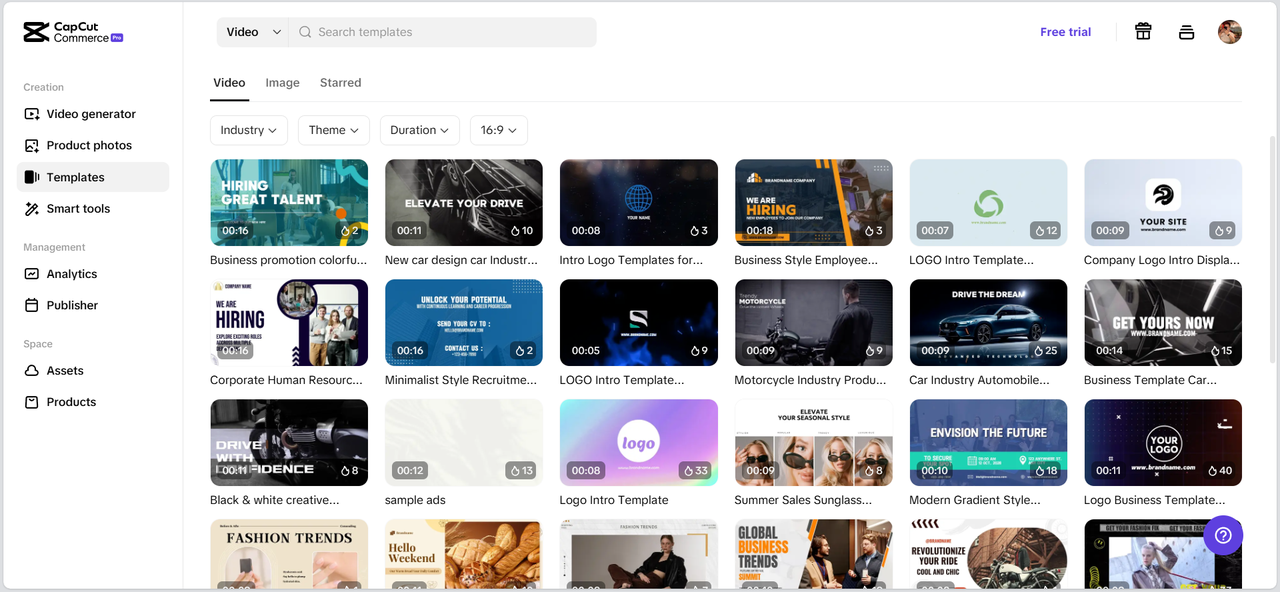
Task: Open the Global Business Trends thumbnail
Action: [814, 554]
